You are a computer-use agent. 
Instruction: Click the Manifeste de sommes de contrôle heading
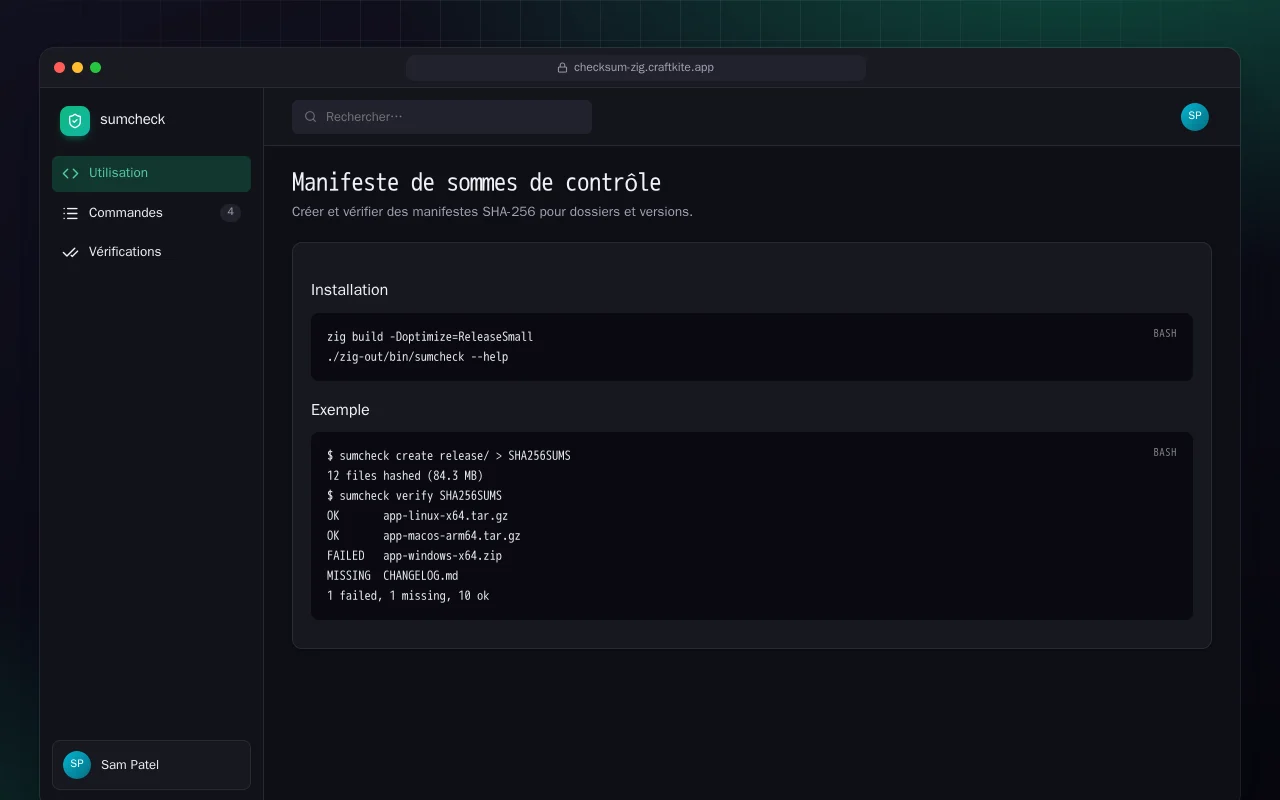(476, 183)
